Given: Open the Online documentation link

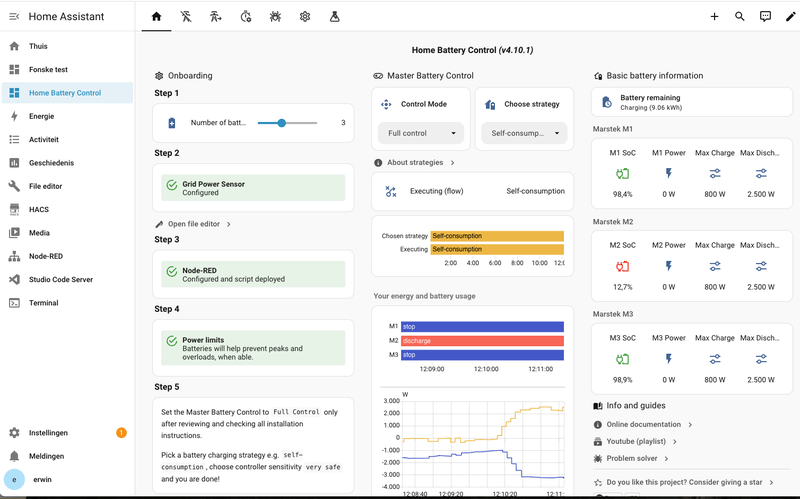Looking at the screenshot, I should (643, 425).
